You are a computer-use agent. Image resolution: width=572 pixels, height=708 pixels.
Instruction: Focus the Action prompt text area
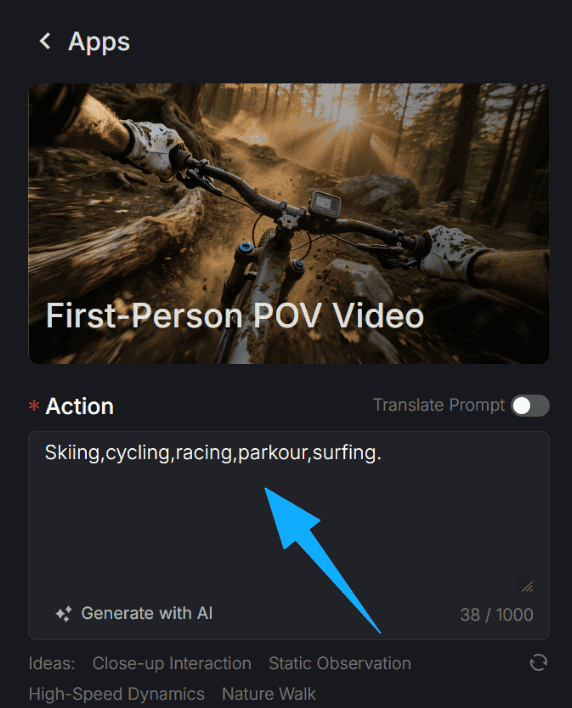point(289,515)
